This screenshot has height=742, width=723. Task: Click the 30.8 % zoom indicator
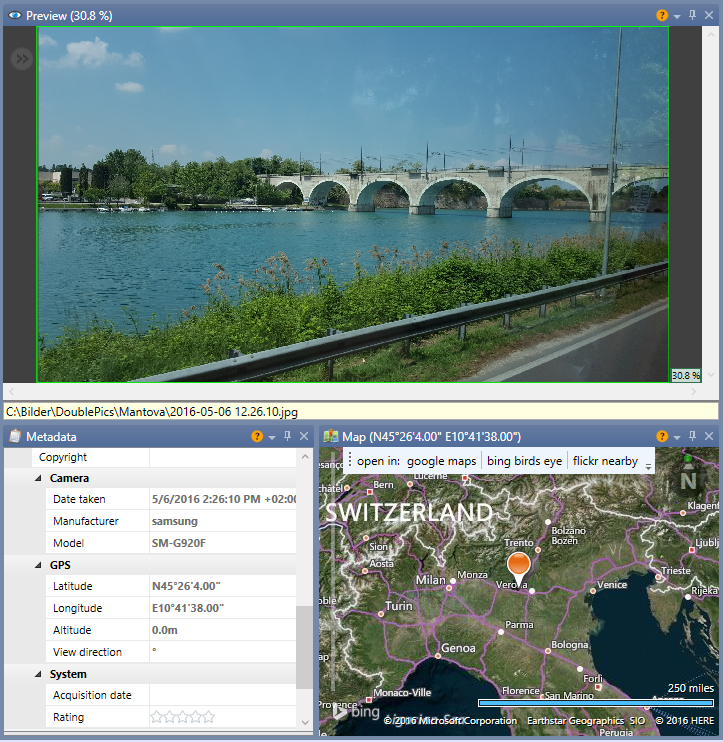[686, 375]
